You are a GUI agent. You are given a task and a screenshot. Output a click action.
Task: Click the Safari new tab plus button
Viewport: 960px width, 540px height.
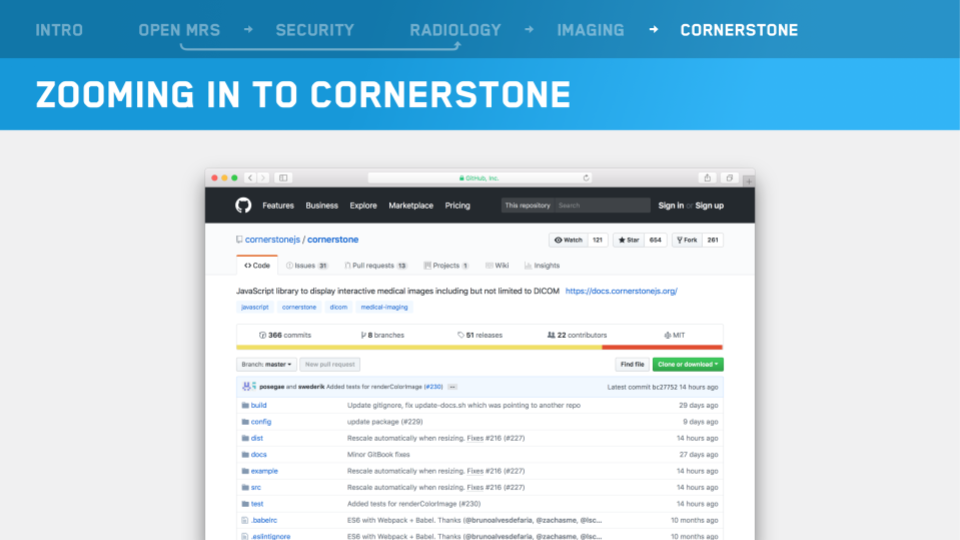[748, 180]
